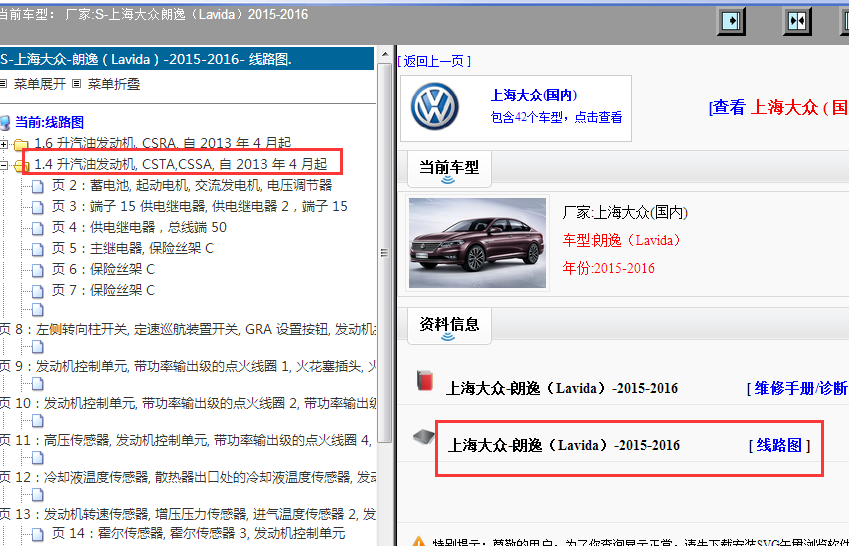Click the 厂家:上海大众(国内) text
Screen dimensions: 849x546
click(625, 213)
